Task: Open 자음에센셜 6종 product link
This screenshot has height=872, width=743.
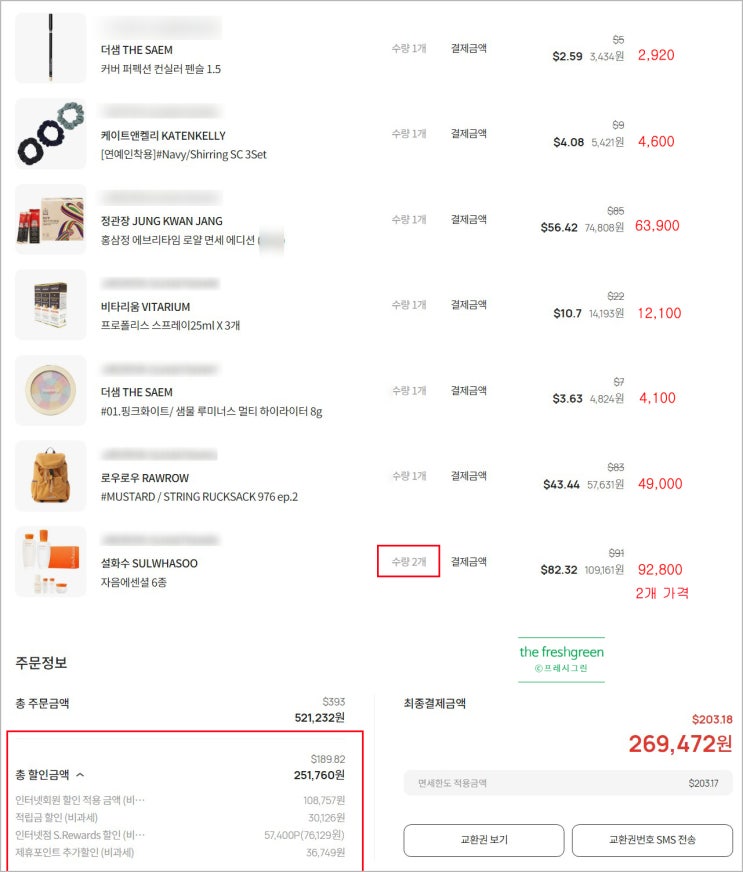Action: [x=133, y=582]
